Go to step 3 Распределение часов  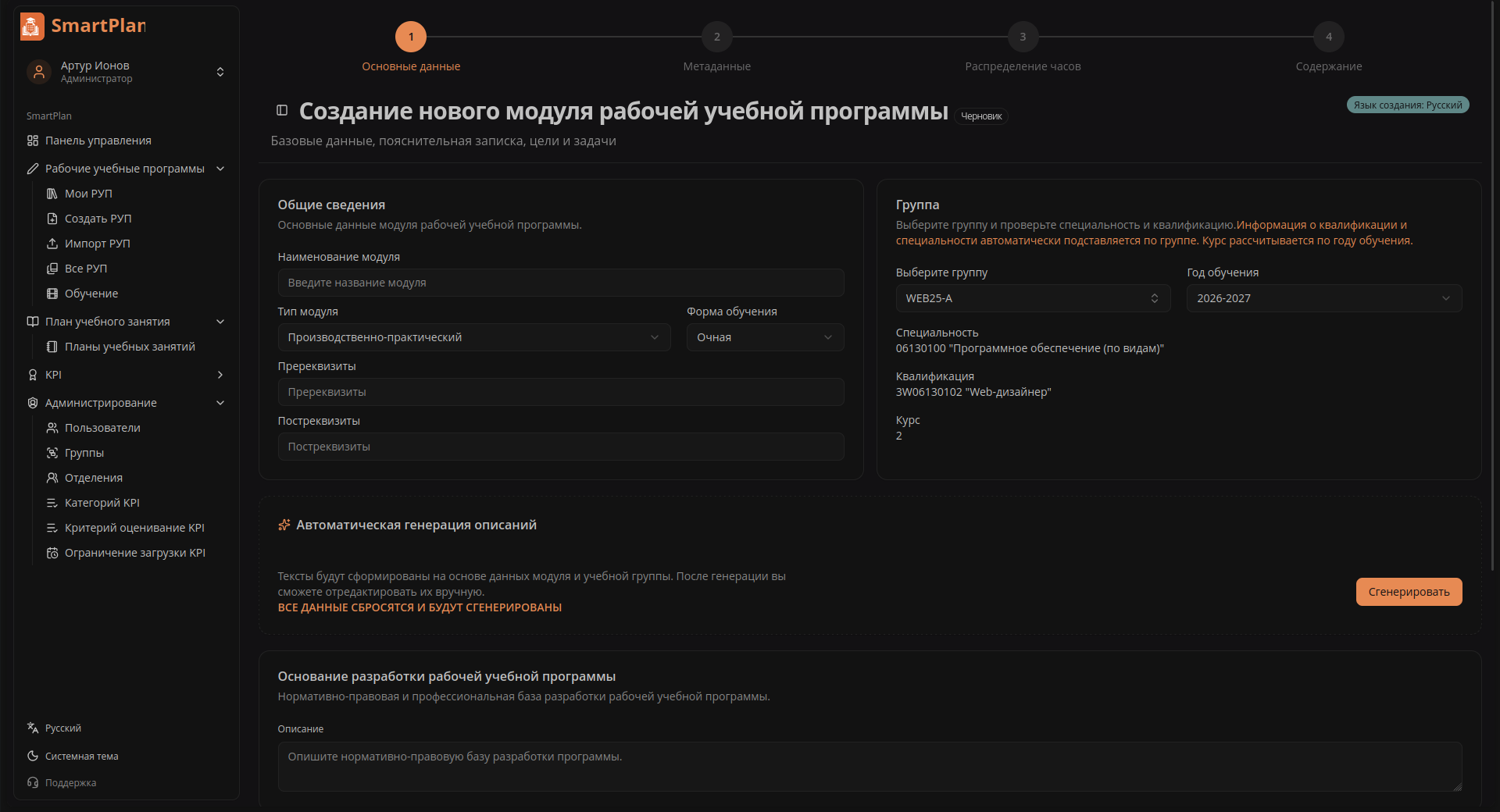tap(1023, 37)
